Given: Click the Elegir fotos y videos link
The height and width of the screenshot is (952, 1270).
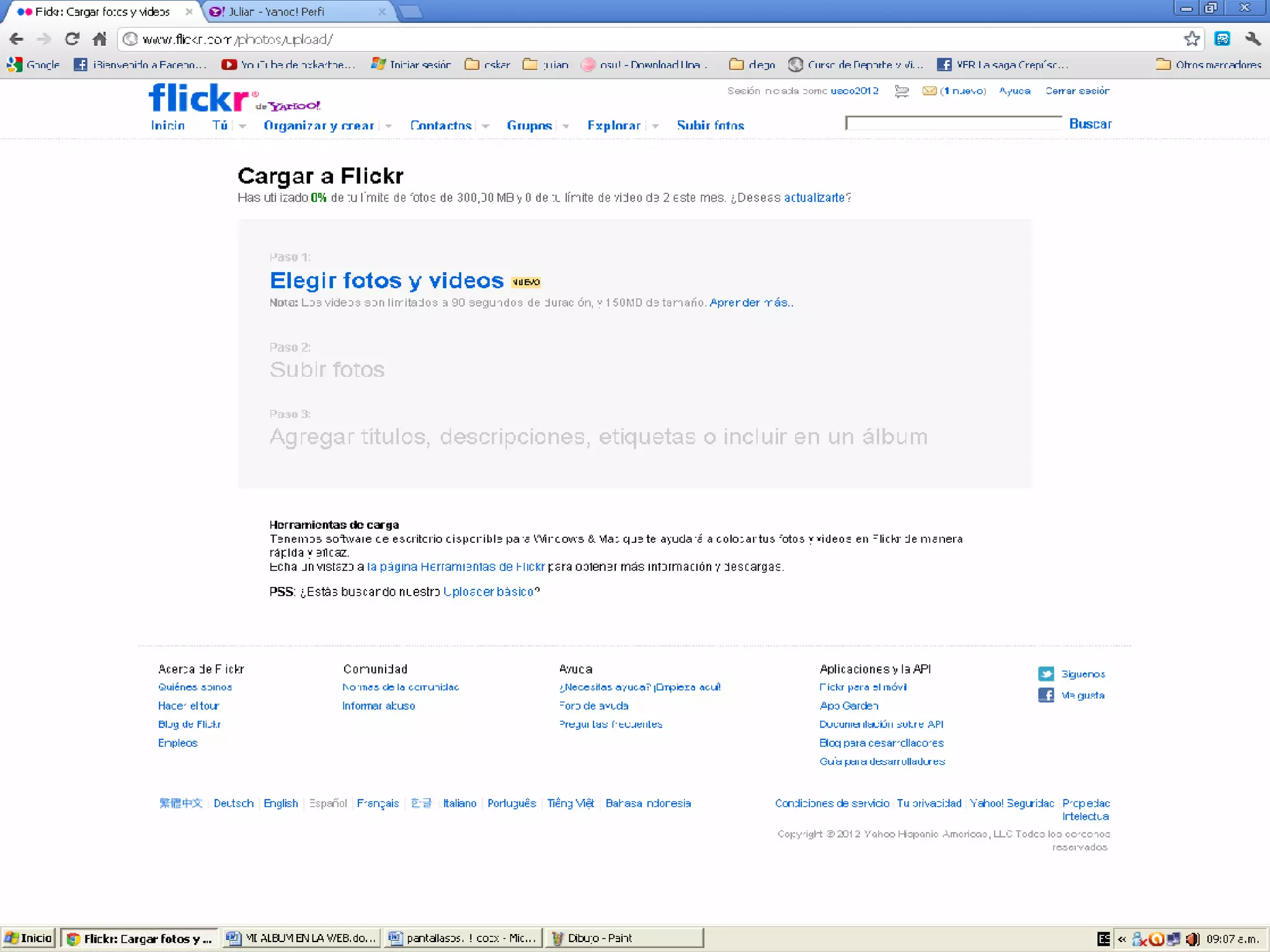Looking at the screenshot, I should coord(386,280).
